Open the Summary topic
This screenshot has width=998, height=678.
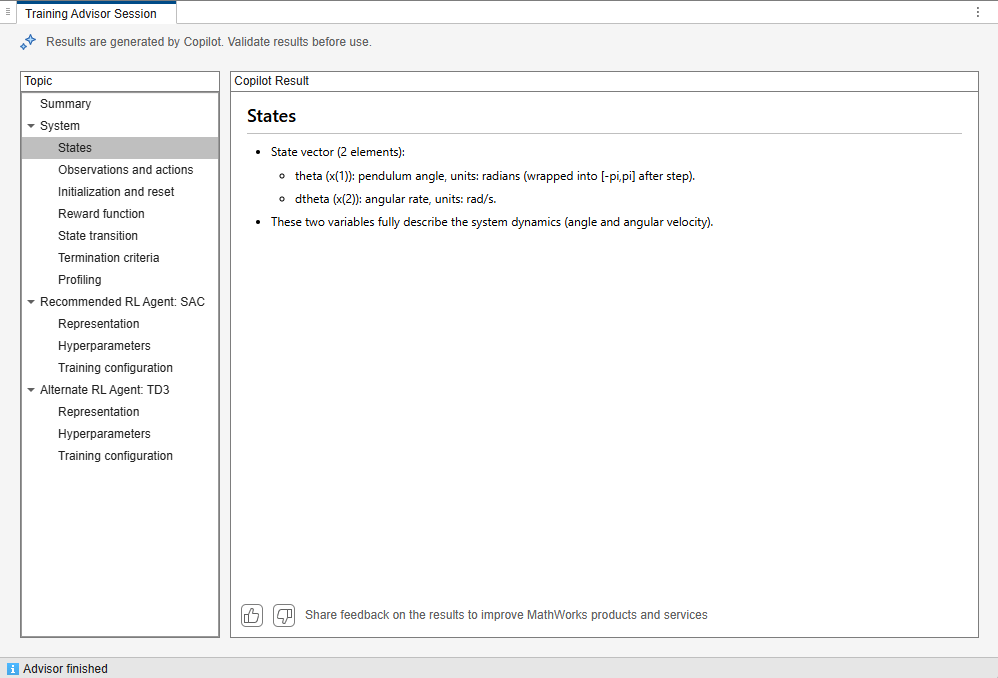pos(66,104)
